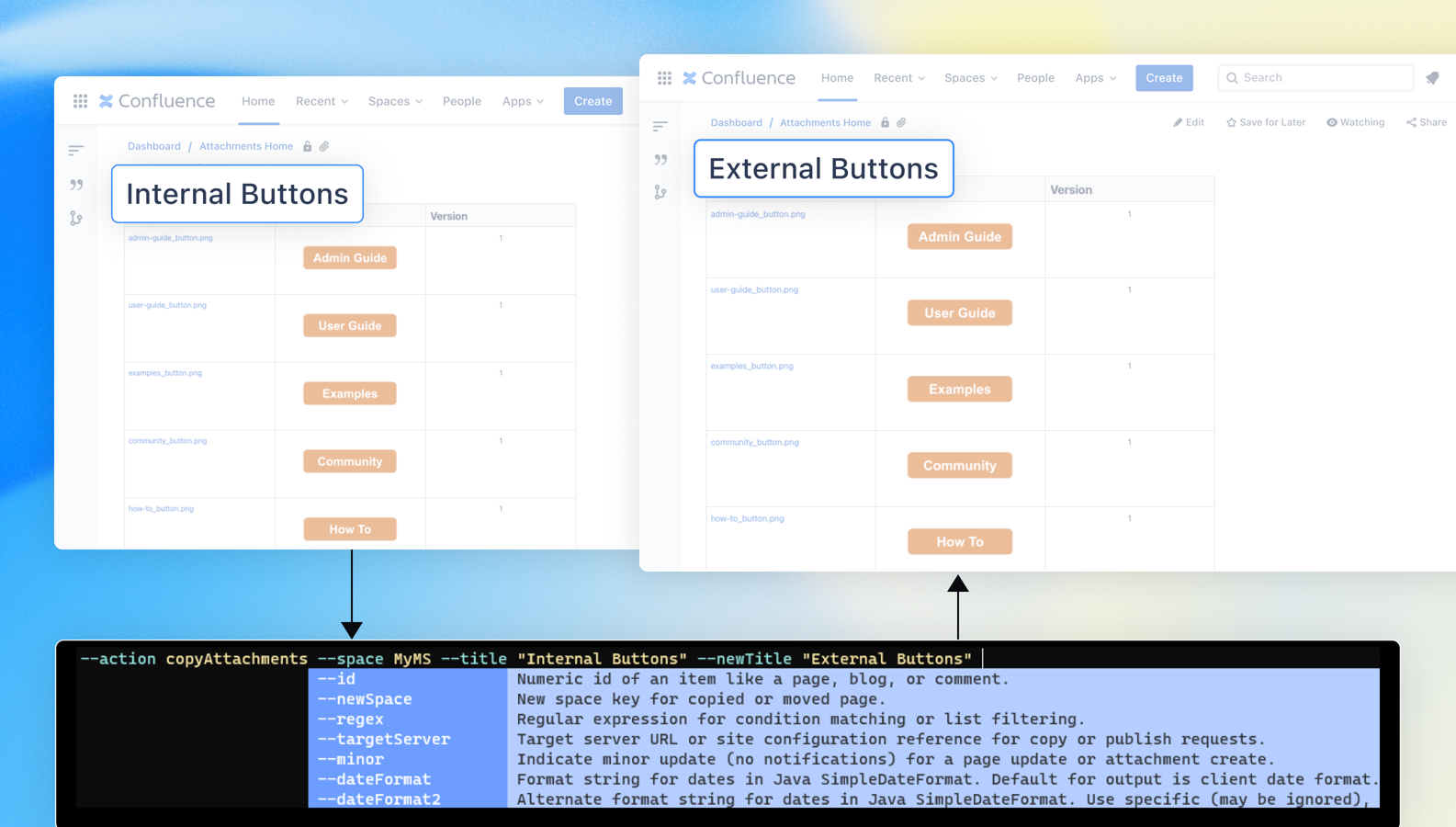This screenshot has width=1456, height=827.
Task: Click the branch icon in External Buttons sidebar
Action: [x=660, y=192]
